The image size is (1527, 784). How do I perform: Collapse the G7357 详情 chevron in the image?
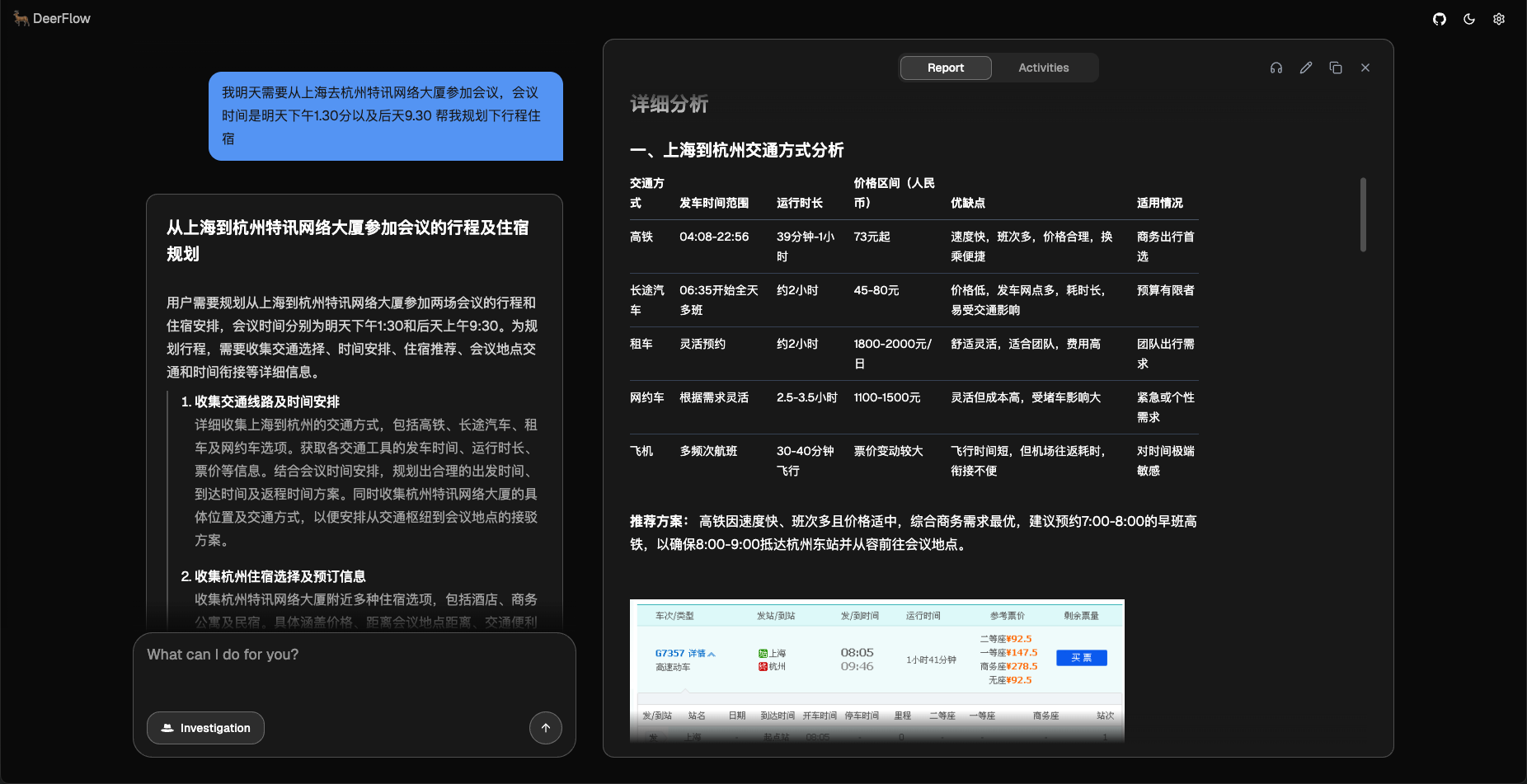(712, 654)
